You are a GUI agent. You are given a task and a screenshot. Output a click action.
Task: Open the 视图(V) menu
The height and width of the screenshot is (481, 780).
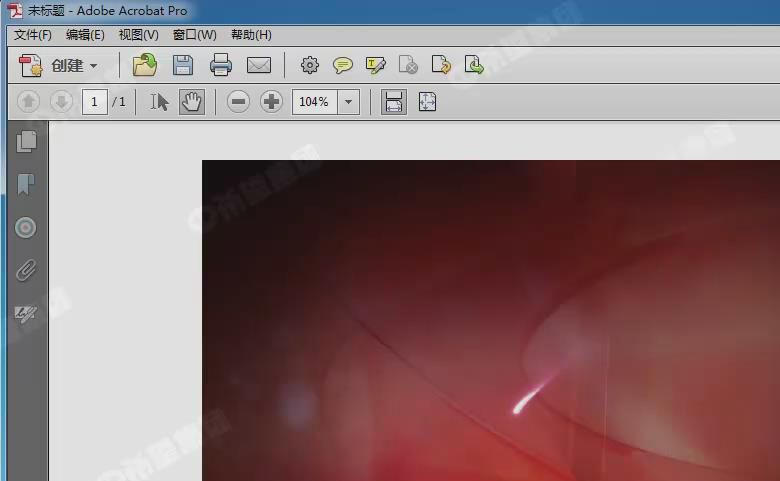[x=138, y=35]
